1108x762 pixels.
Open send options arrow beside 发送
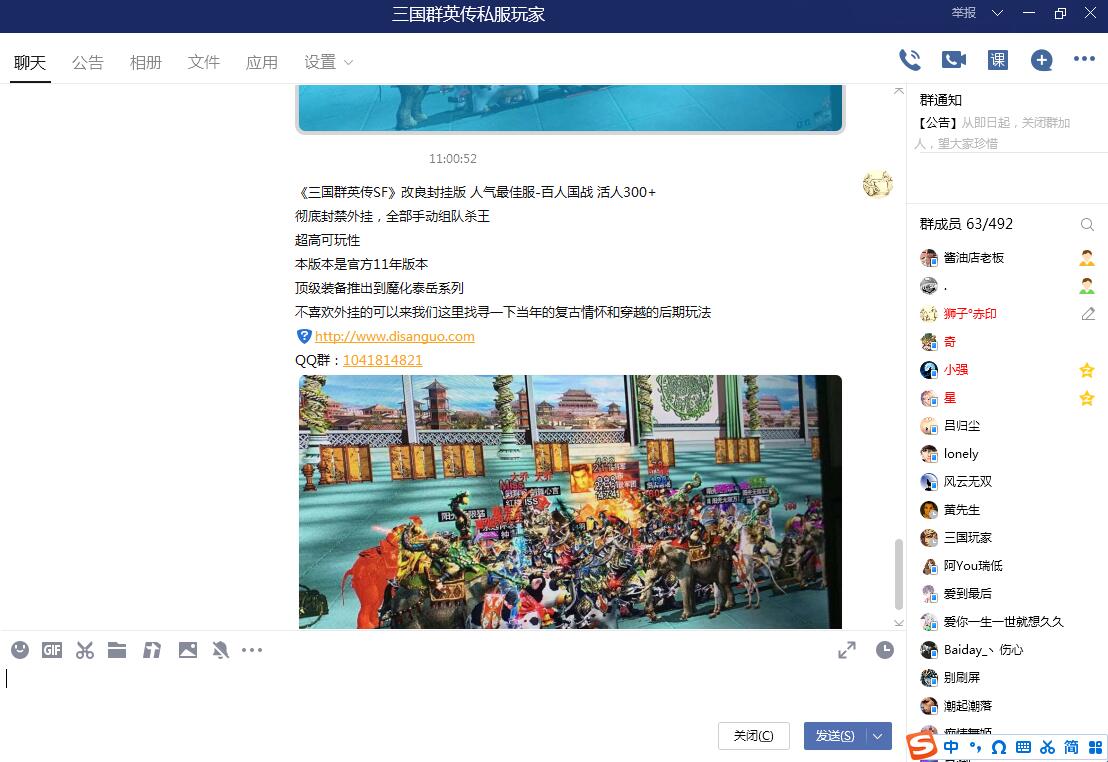point(878,736)
